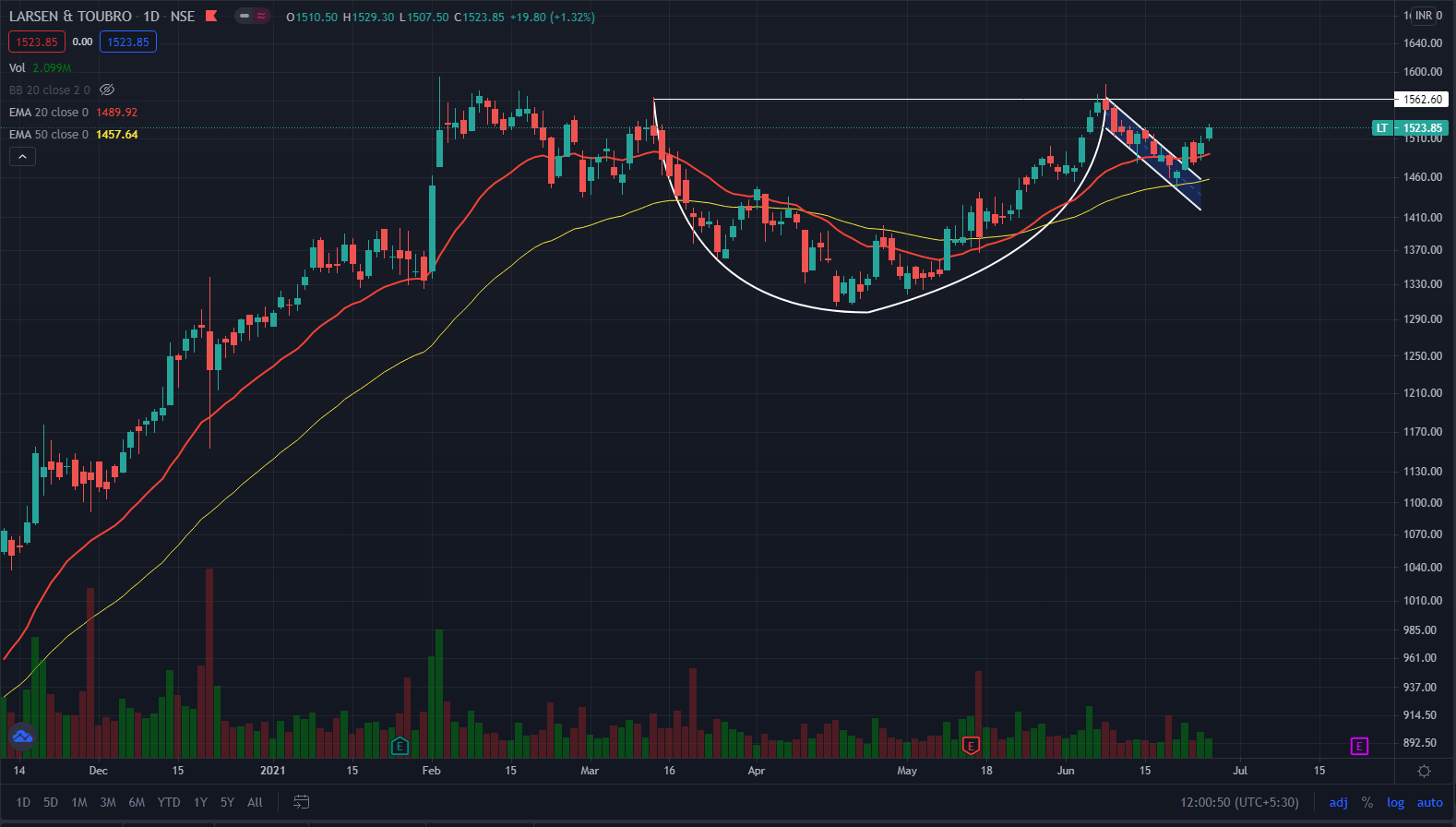Toggle log scale on price axis
The image size is (1456, 827).
point(1395,802)
